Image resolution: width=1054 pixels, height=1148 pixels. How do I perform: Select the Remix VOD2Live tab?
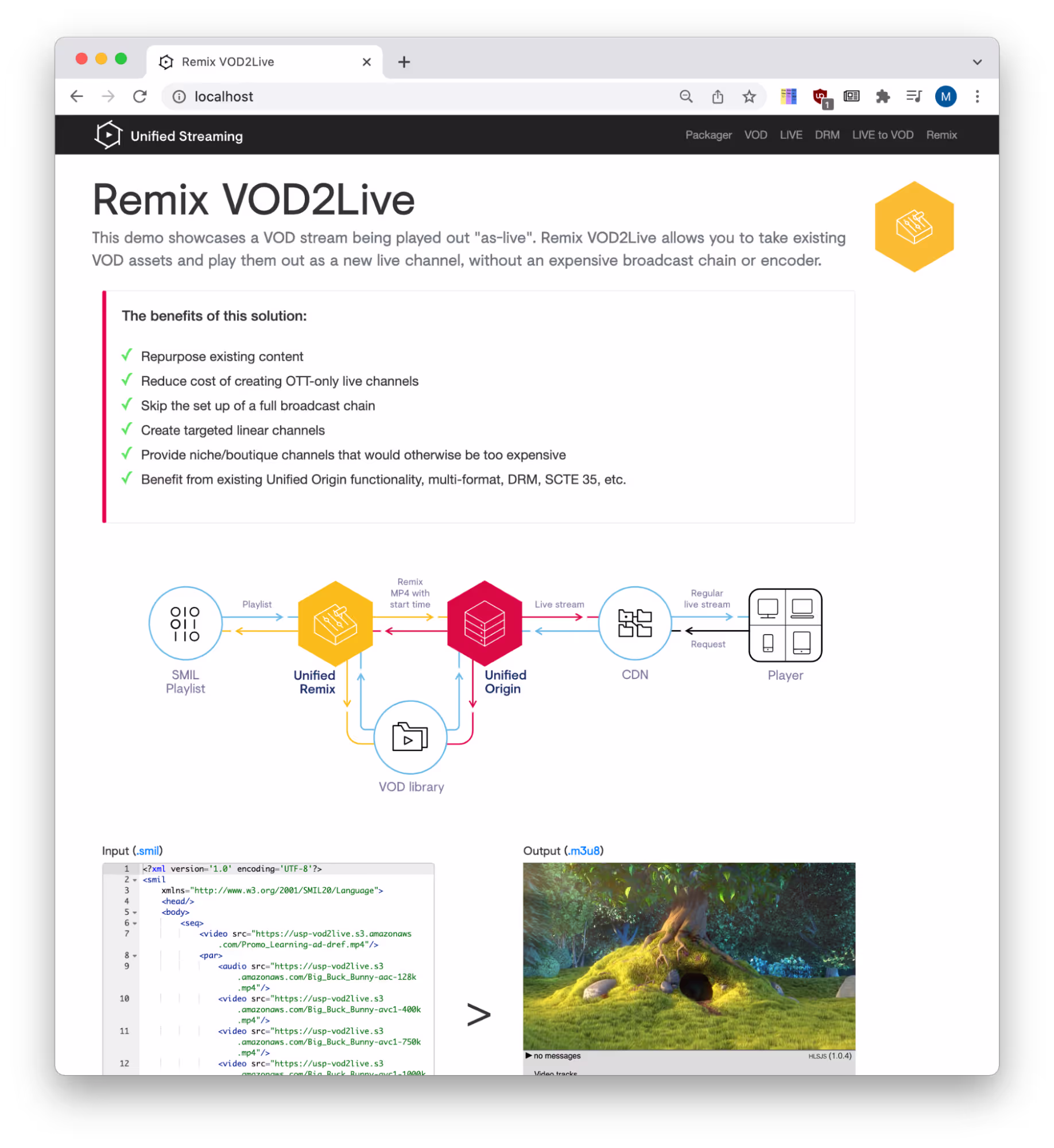(264, 61)
